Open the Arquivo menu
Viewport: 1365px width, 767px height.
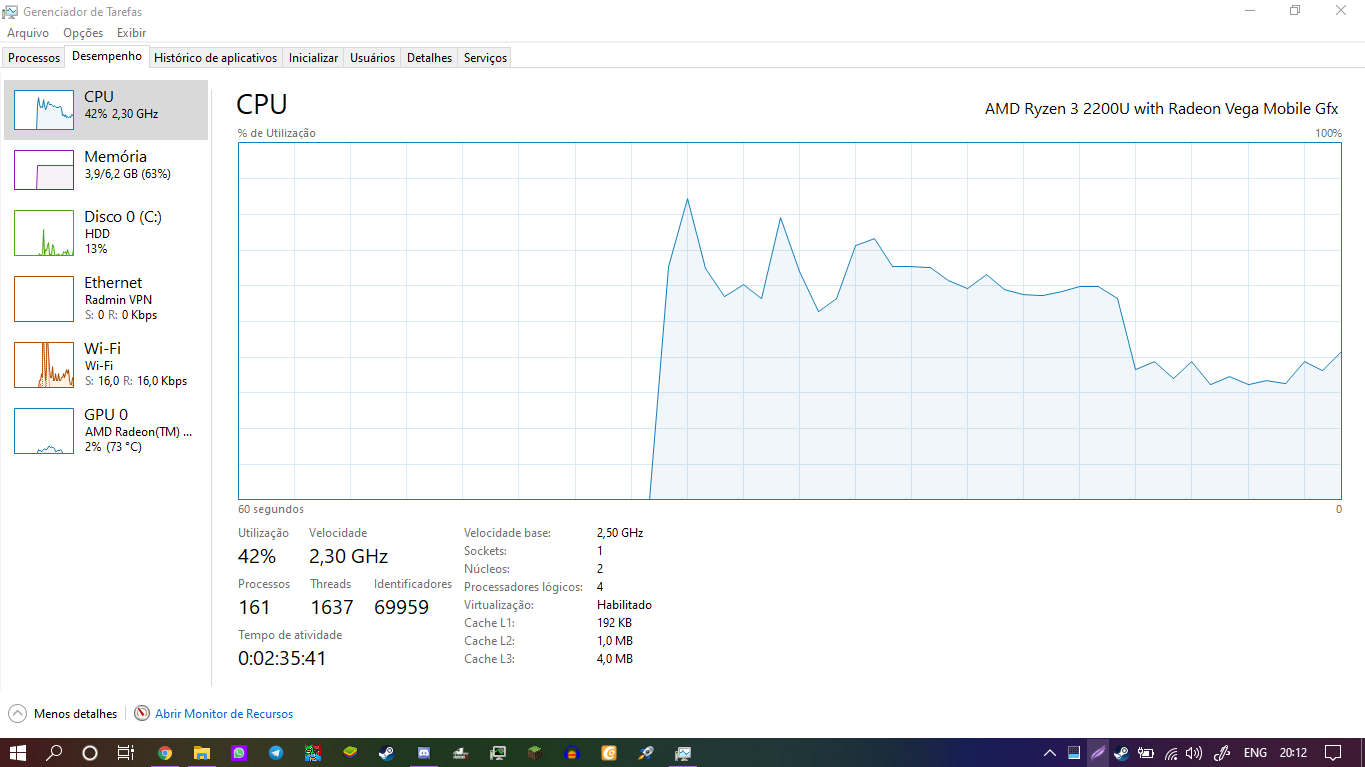[x=28, y=33]
